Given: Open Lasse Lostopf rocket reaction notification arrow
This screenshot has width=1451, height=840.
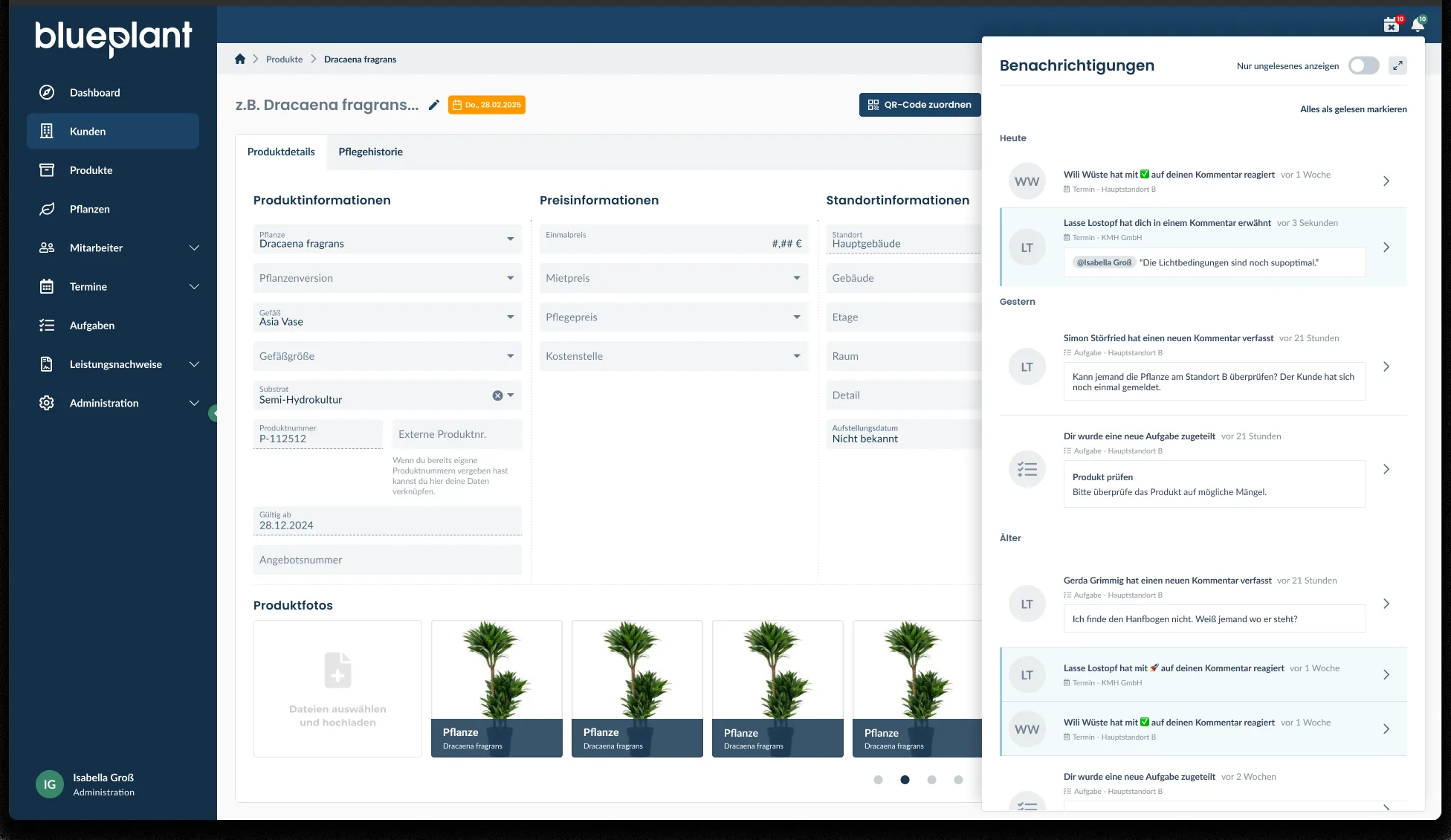Looking at the screenshot, I should click(1386, 674).
